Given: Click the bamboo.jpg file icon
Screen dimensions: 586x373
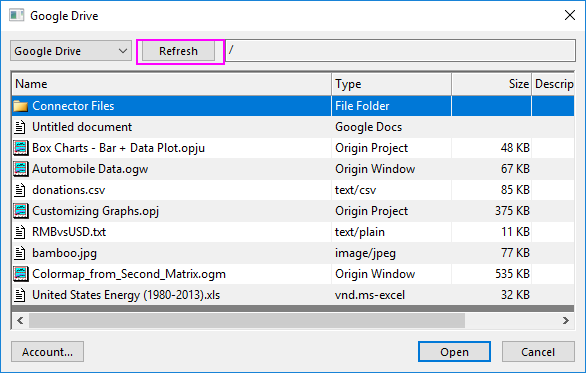Looking at the screenshot, I should (x=20, y=253).
